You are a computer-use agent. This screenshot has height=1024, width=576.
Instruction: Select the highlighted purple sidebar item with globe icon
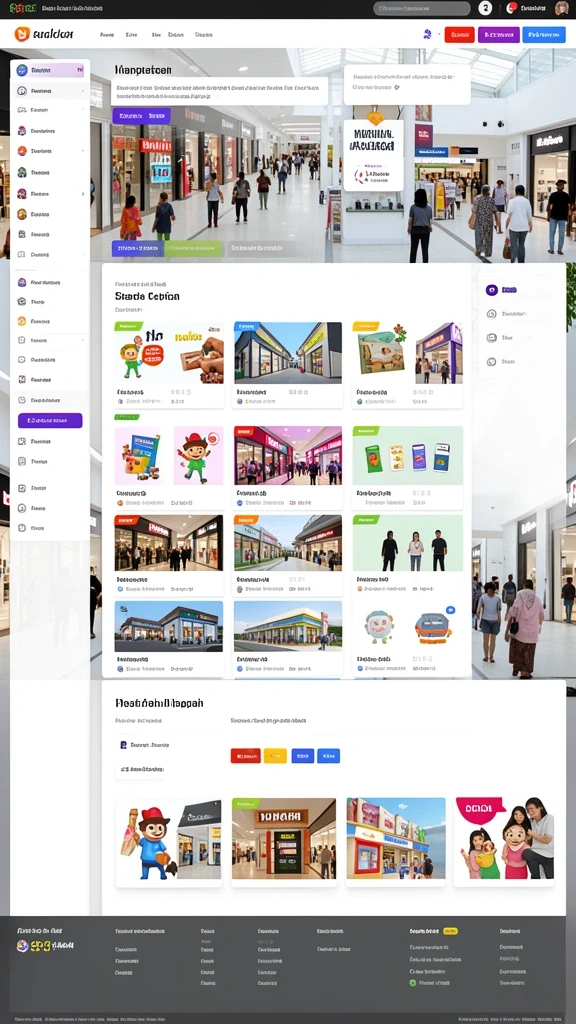(51, 70)
